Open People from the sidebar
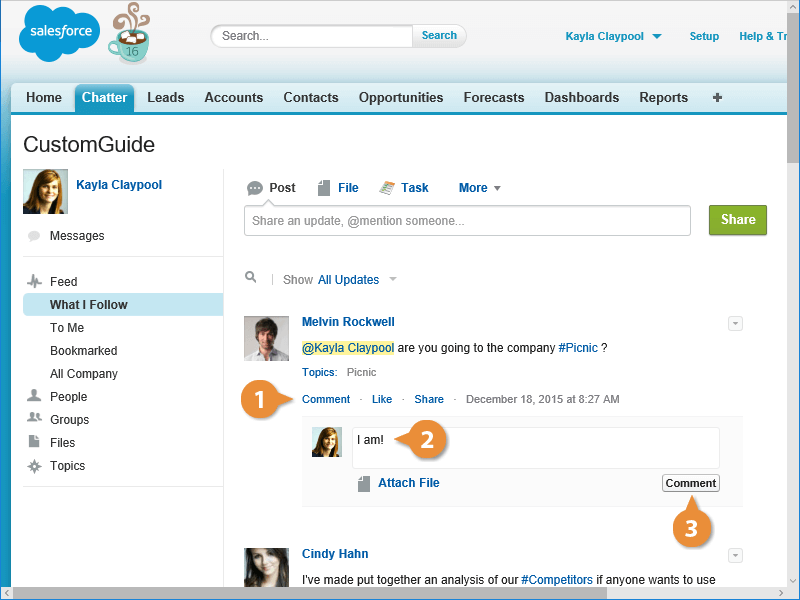Screen dimensions: 800x600 [68, 397]
